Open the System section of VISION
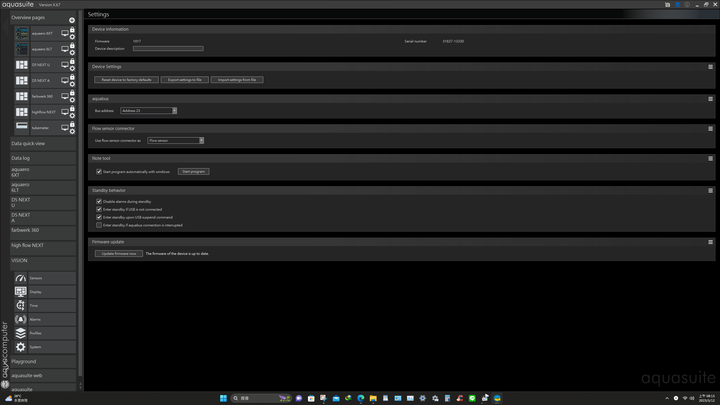This screenshot has width=720, height=405. 45,347
